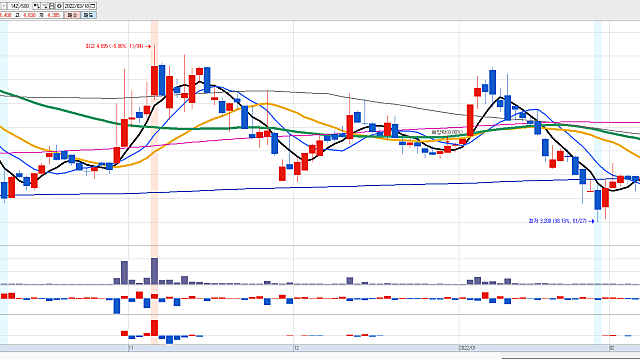Edit the chart date input field
Viewport: 640px width, 360px height.
tap(76, 6)
